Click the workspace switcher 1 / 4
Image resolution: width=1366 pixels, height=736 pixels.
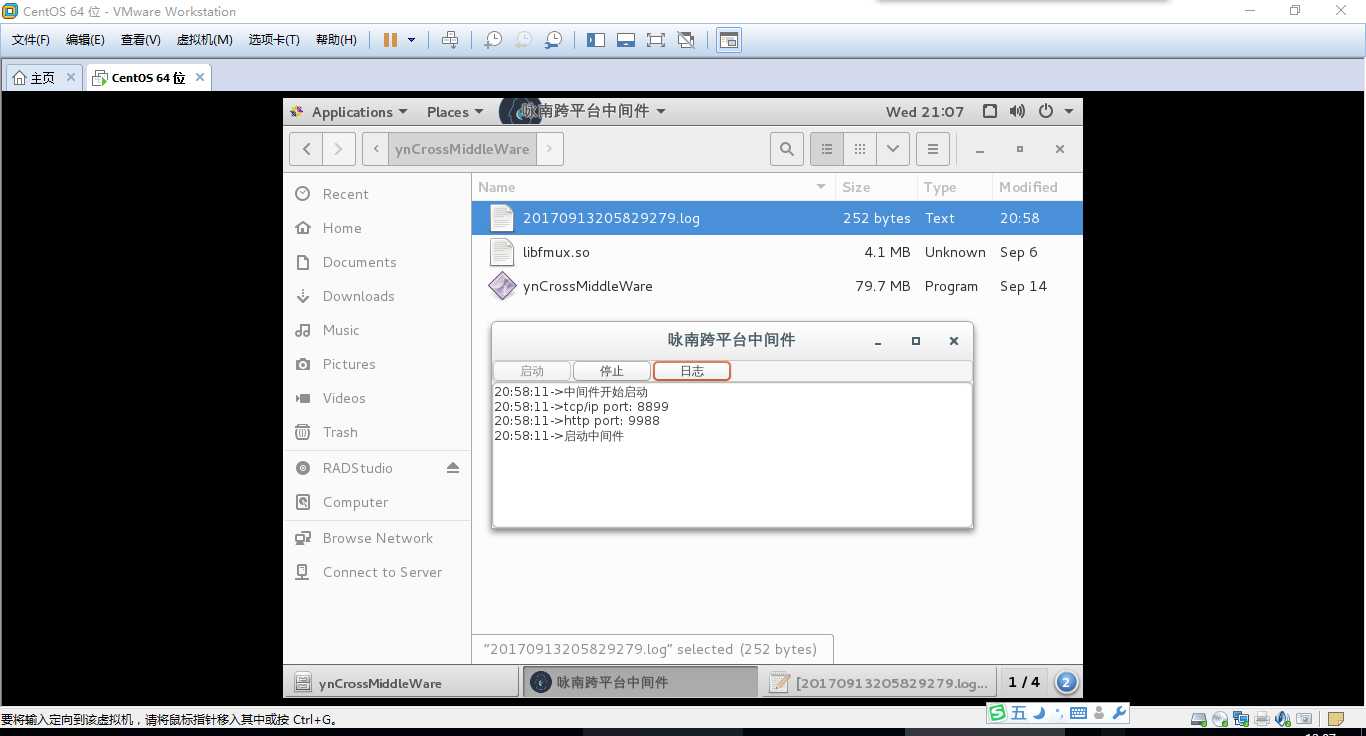1024,682
